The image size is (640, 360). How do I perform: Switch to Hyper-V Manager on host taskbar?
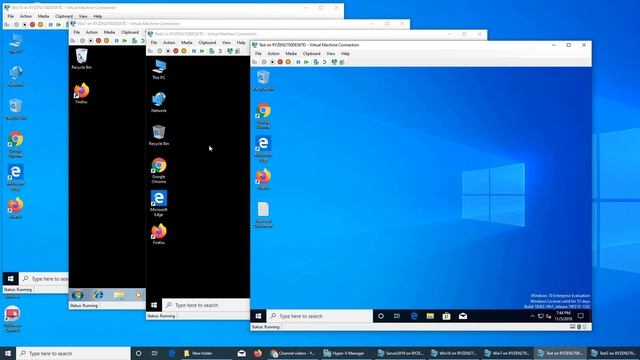pyautogui.click(x=344, y=353)
